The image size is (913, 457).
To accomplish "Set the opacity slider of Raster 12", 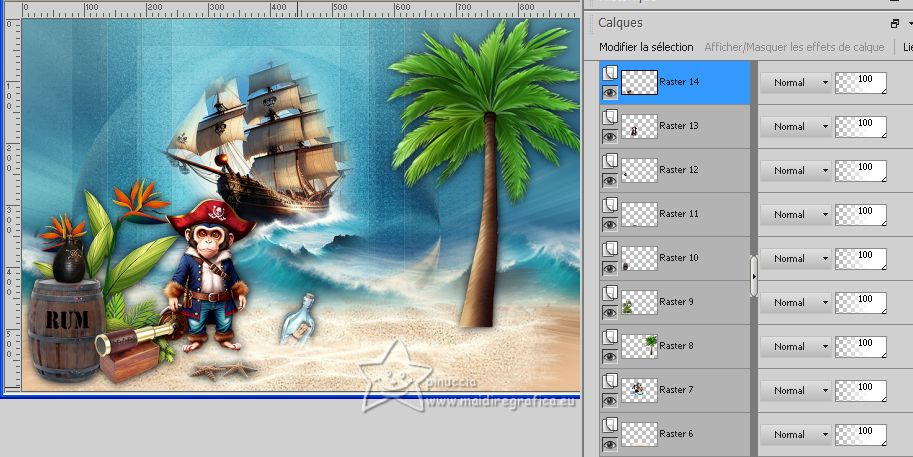I will click(861, 171).
